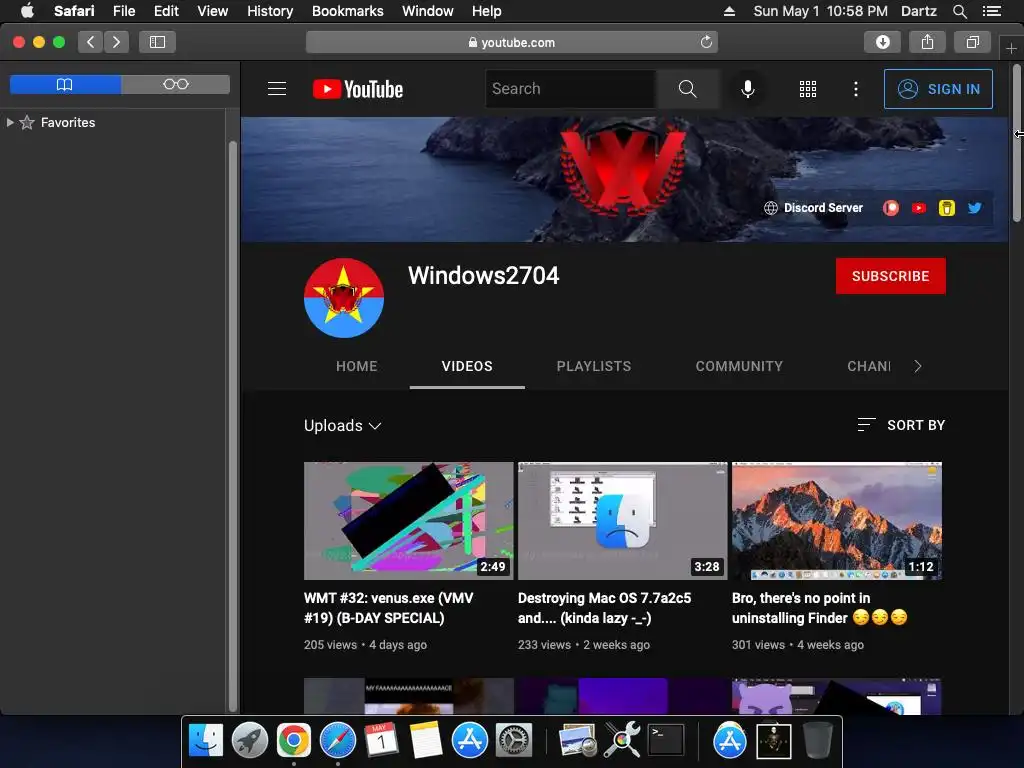Click the Windows2704 channel avatar

point(344,298)
